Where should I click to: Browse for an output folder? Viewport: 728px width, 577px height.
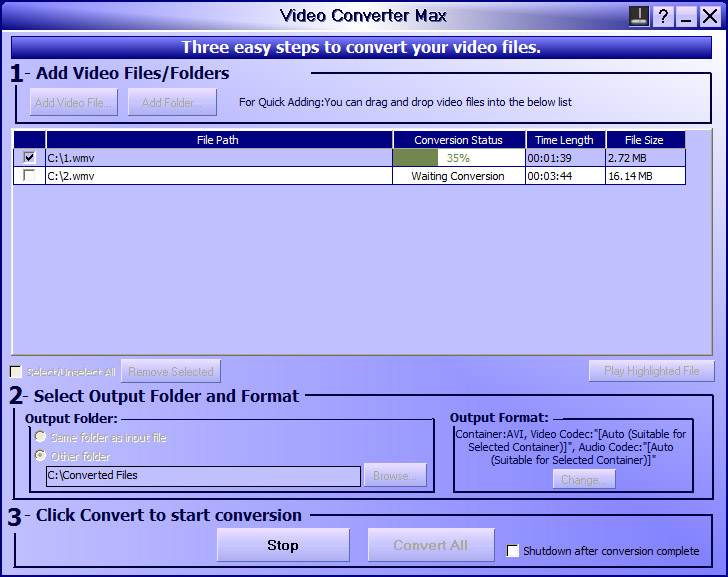(395, 476)
